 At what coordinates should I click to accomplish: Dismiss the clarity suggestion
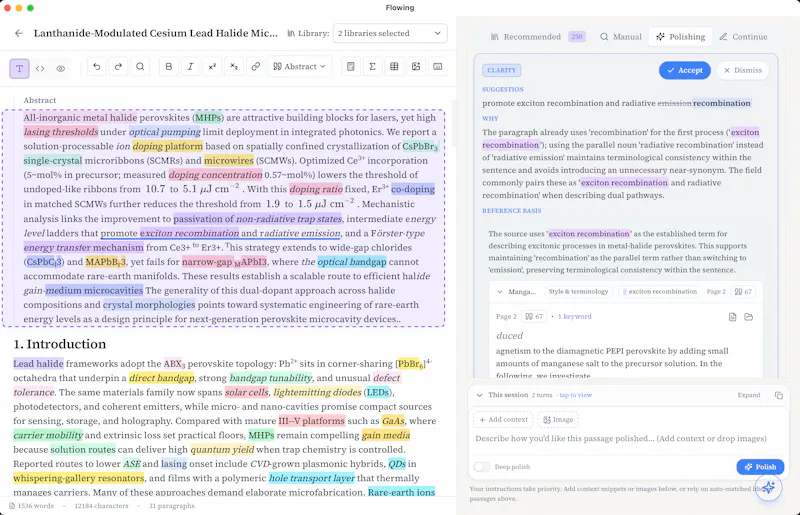coord(742,70)
